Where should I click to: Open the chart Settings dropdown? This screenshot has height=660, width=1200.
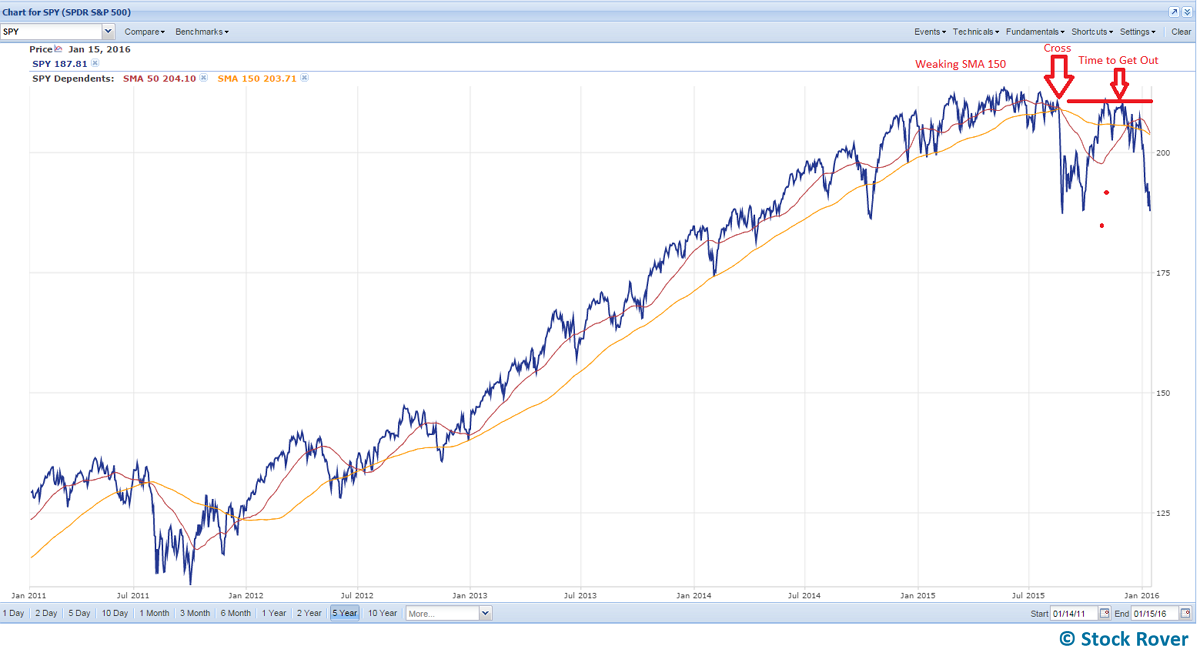[1140, 32]
